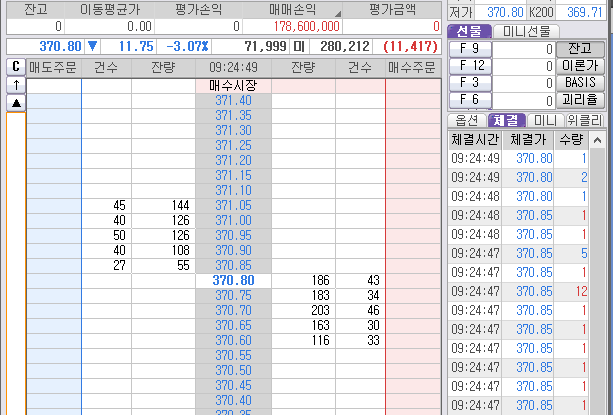This screenshot has width=613, height=415.
Task: Click the C cancel button
Action: point(16,67)
